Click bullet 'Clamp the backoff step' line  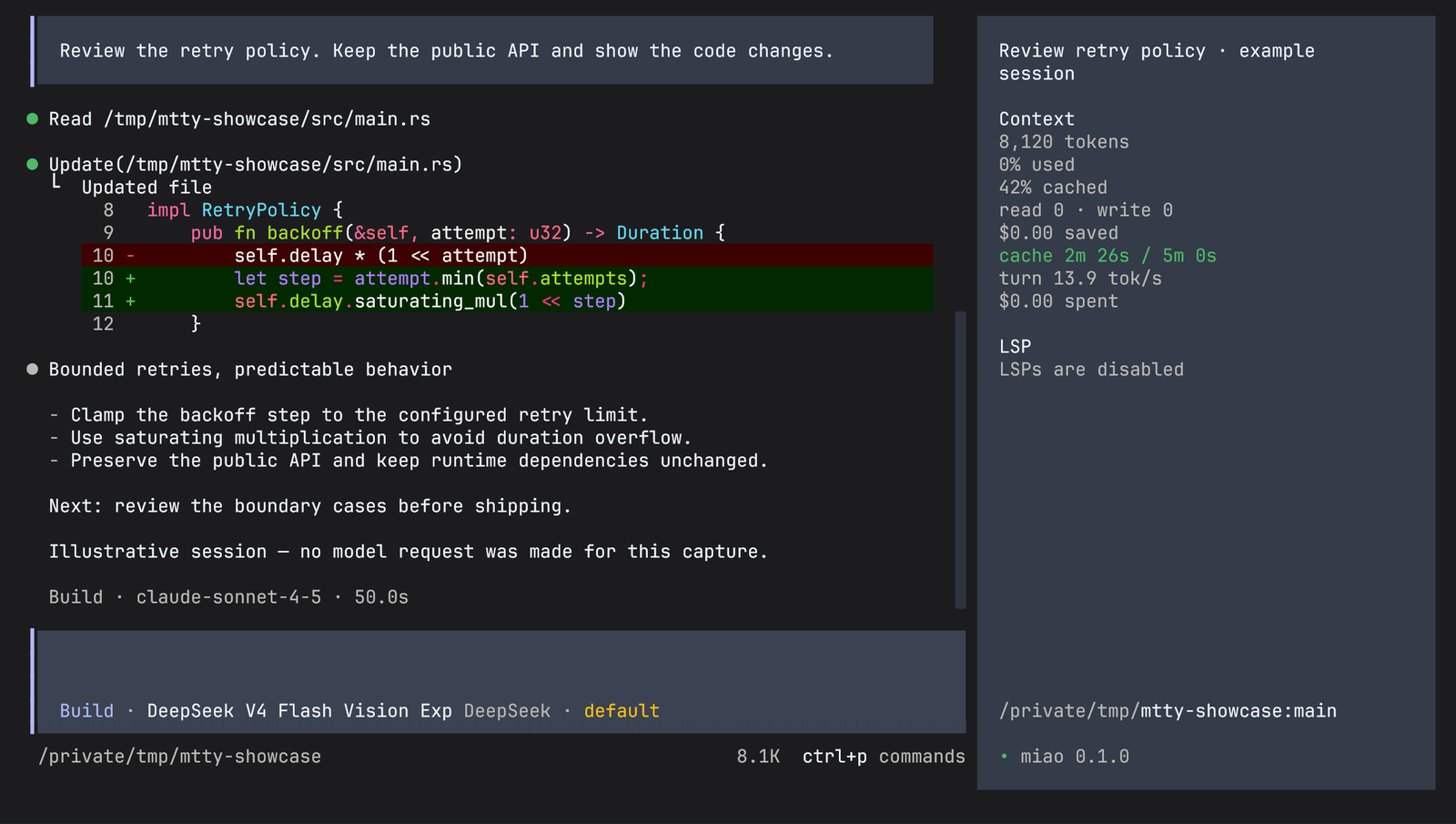point(349,415)
